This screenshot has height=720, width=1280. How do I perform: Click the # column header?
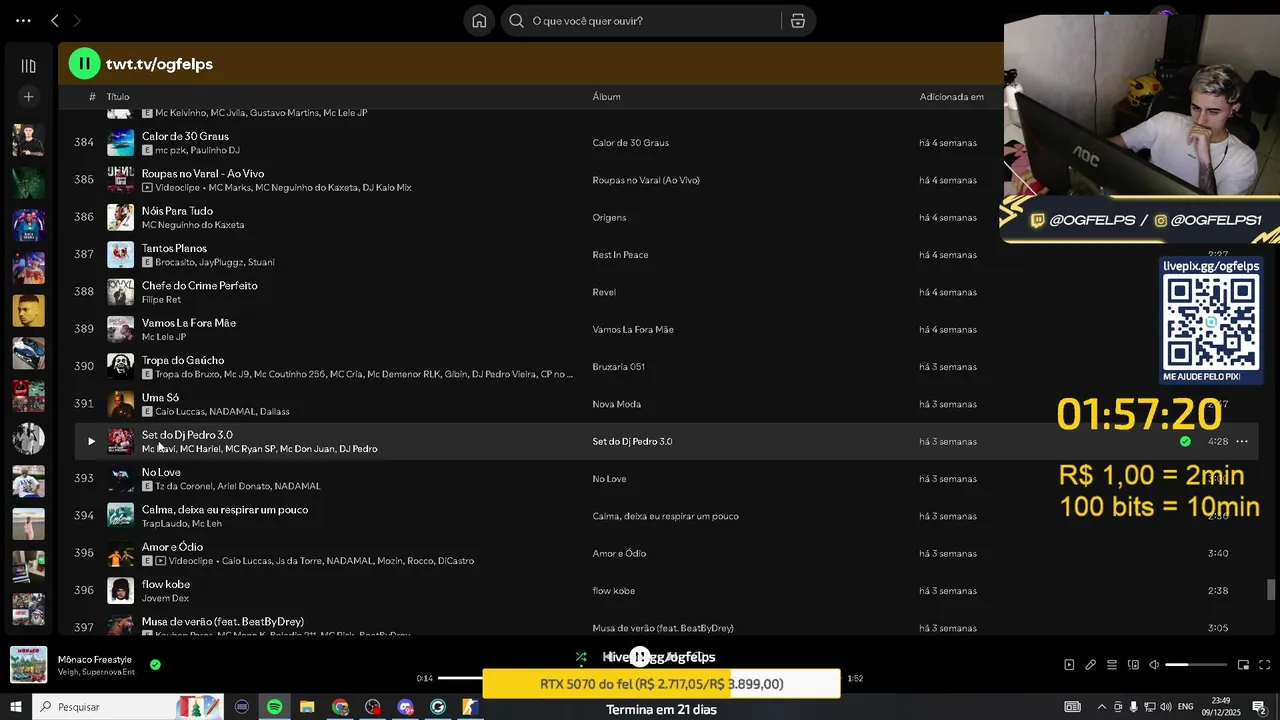[x=92, y=97]
